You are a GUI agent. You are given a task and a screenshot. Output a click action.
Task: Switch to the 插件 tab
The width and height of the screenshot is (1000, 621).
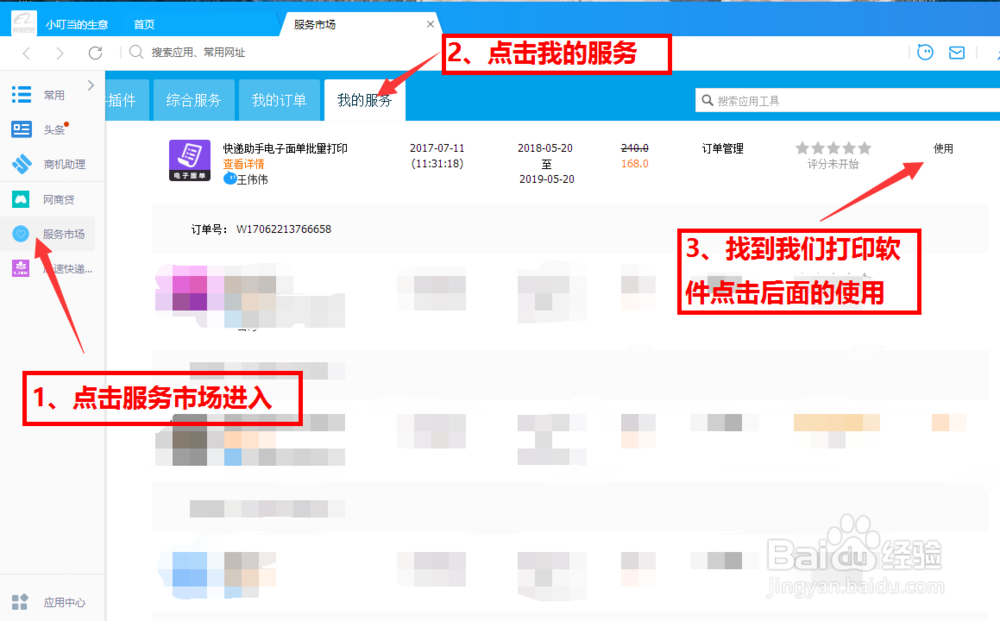121,100
